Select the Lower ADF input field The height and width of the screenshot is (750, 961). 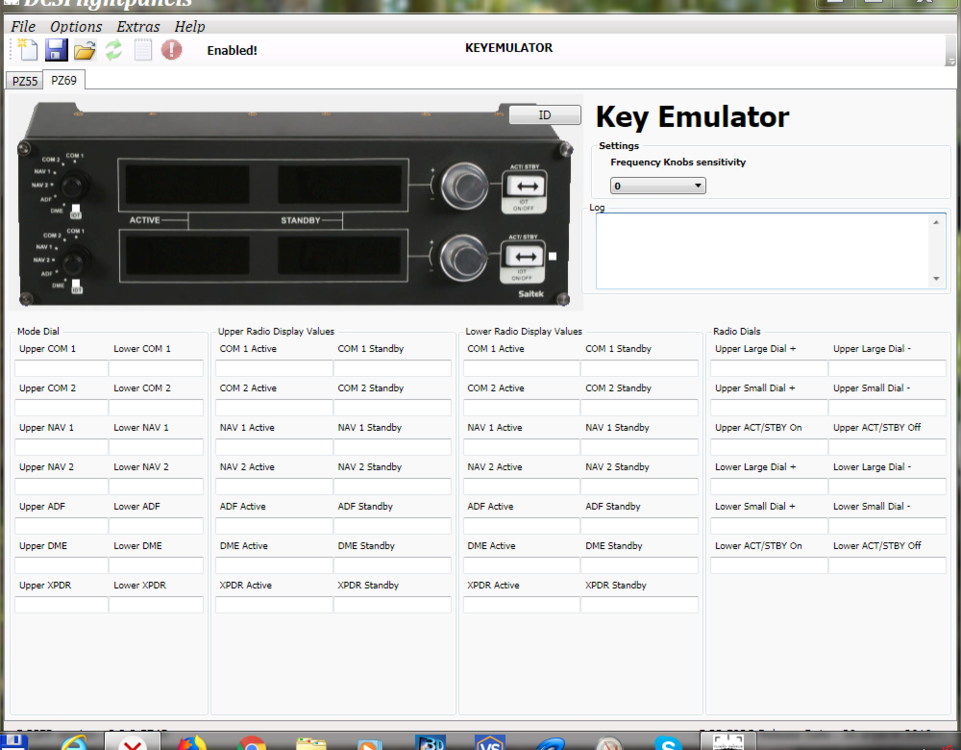tap(156, 526)
